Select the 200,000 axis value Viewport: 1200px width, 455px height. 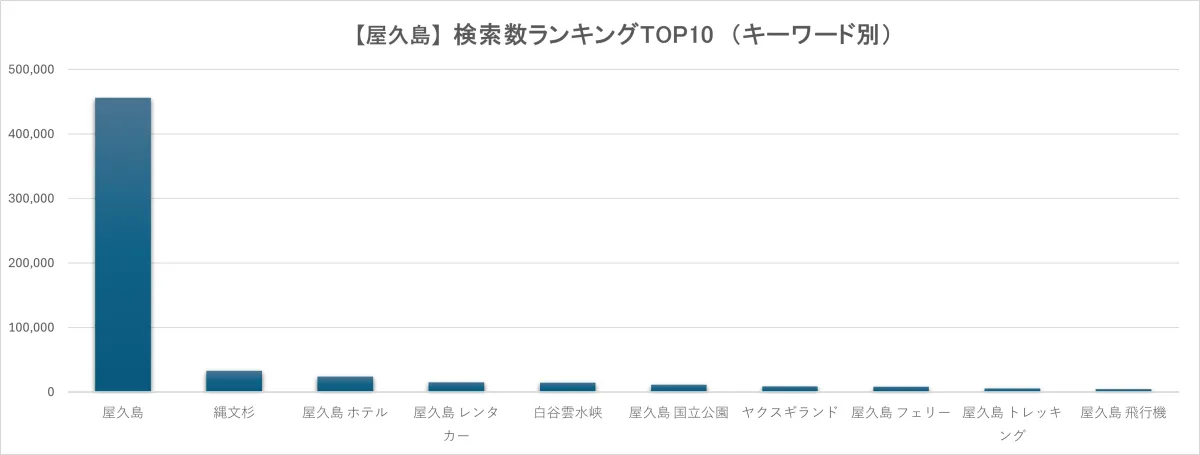tap(34, 263)
